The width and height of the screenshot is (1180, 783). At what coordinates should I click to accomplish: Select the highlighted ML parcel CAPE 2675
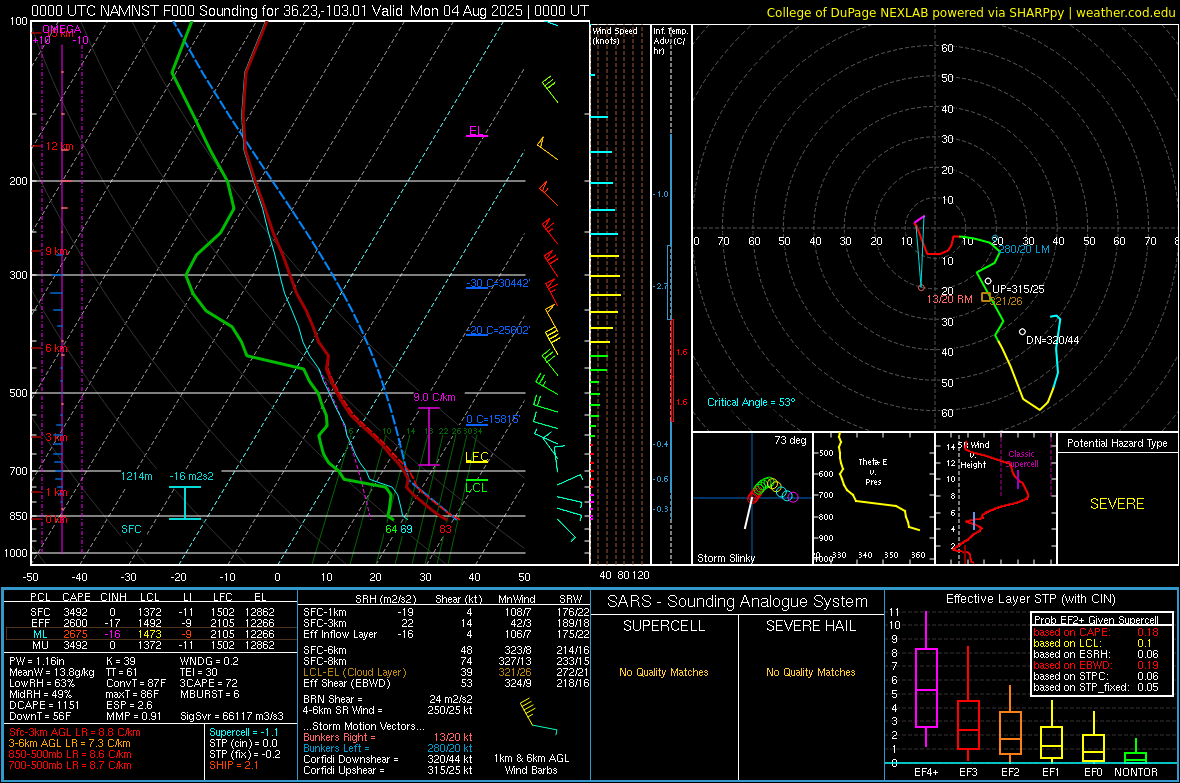click(x=75, y=634)
